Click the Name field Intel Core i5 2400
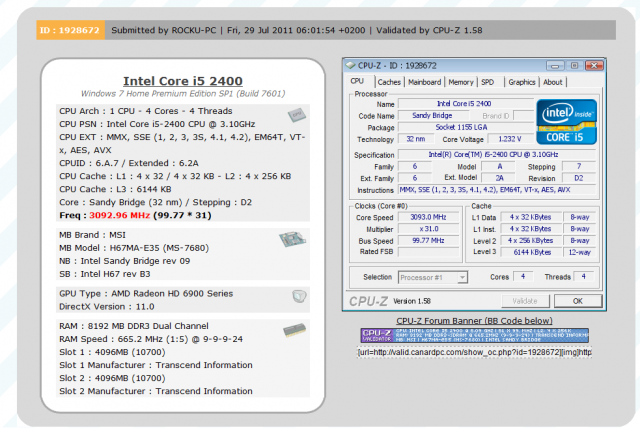640x428 pixels. pyautogui.click(x=465, y=104)
